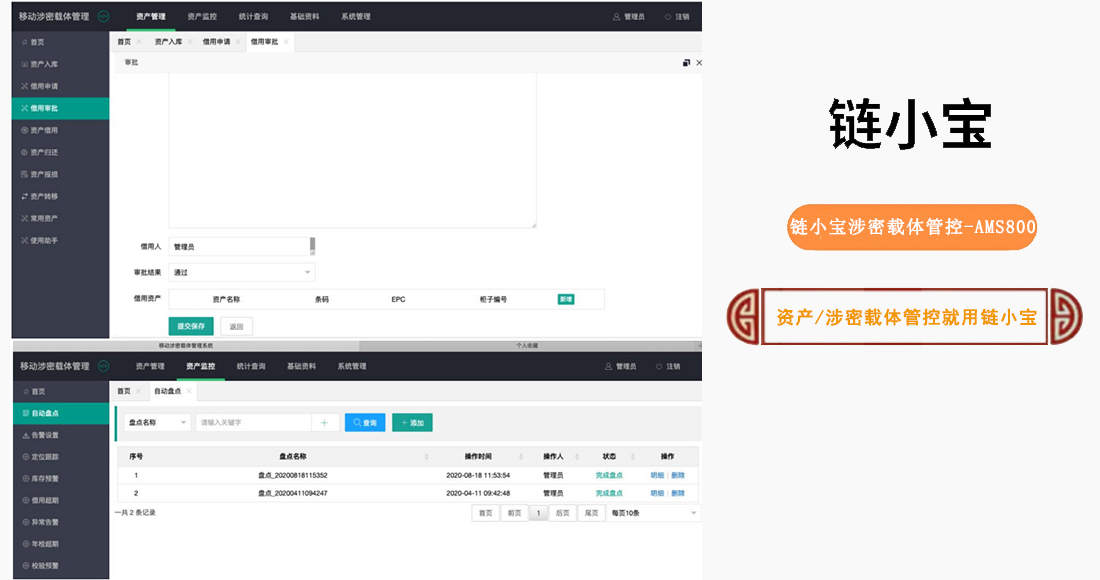Open 告警设置 warning icon in sidebar
Screen dimensions: 1100x580
point(25,435)
